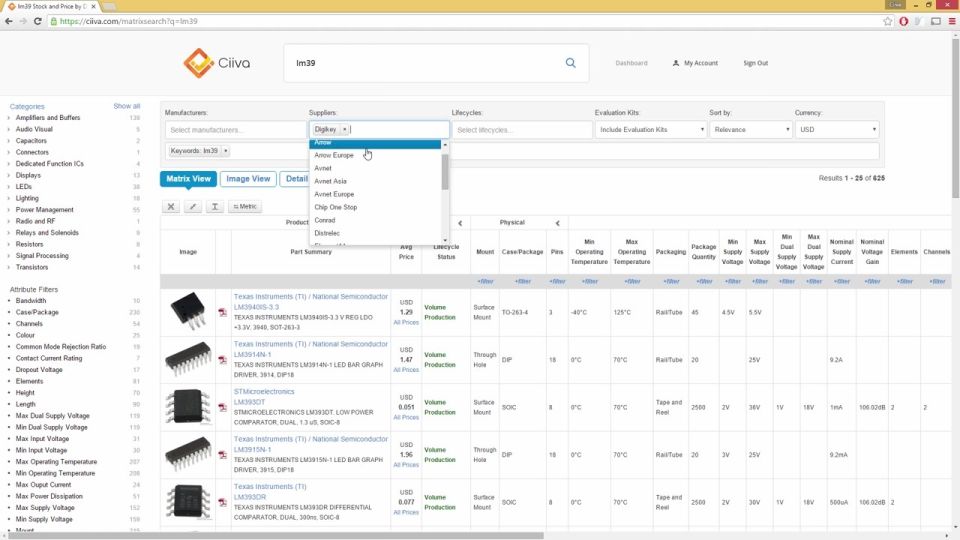
Task: Click the vertical page scrollbar
Action: (956, 116)
